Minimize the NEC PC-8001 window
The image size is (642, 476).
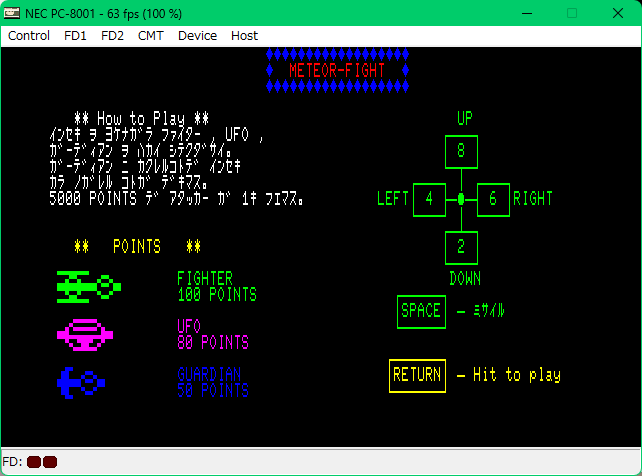point(527,13)
